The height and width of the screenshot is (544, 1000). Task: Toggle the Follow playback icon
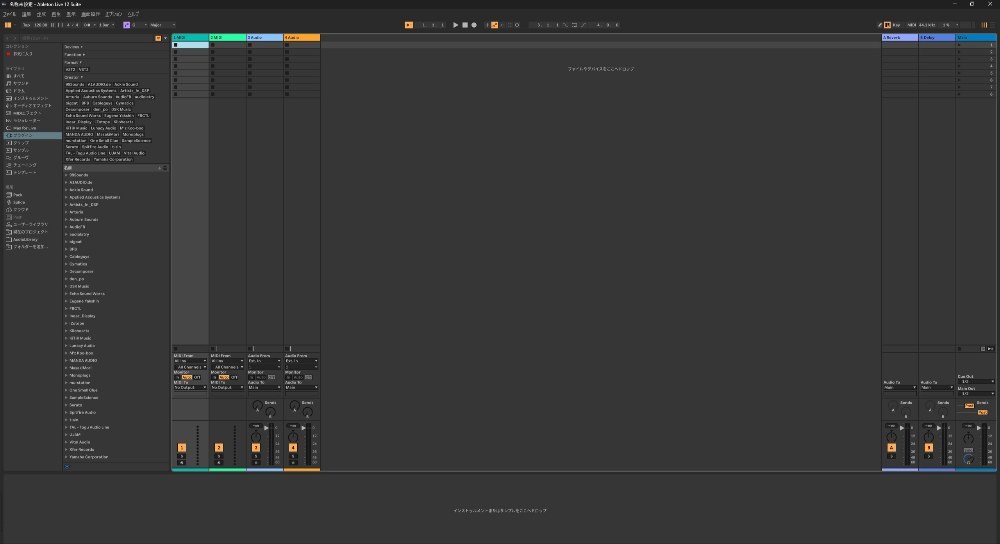coord(409,25)
